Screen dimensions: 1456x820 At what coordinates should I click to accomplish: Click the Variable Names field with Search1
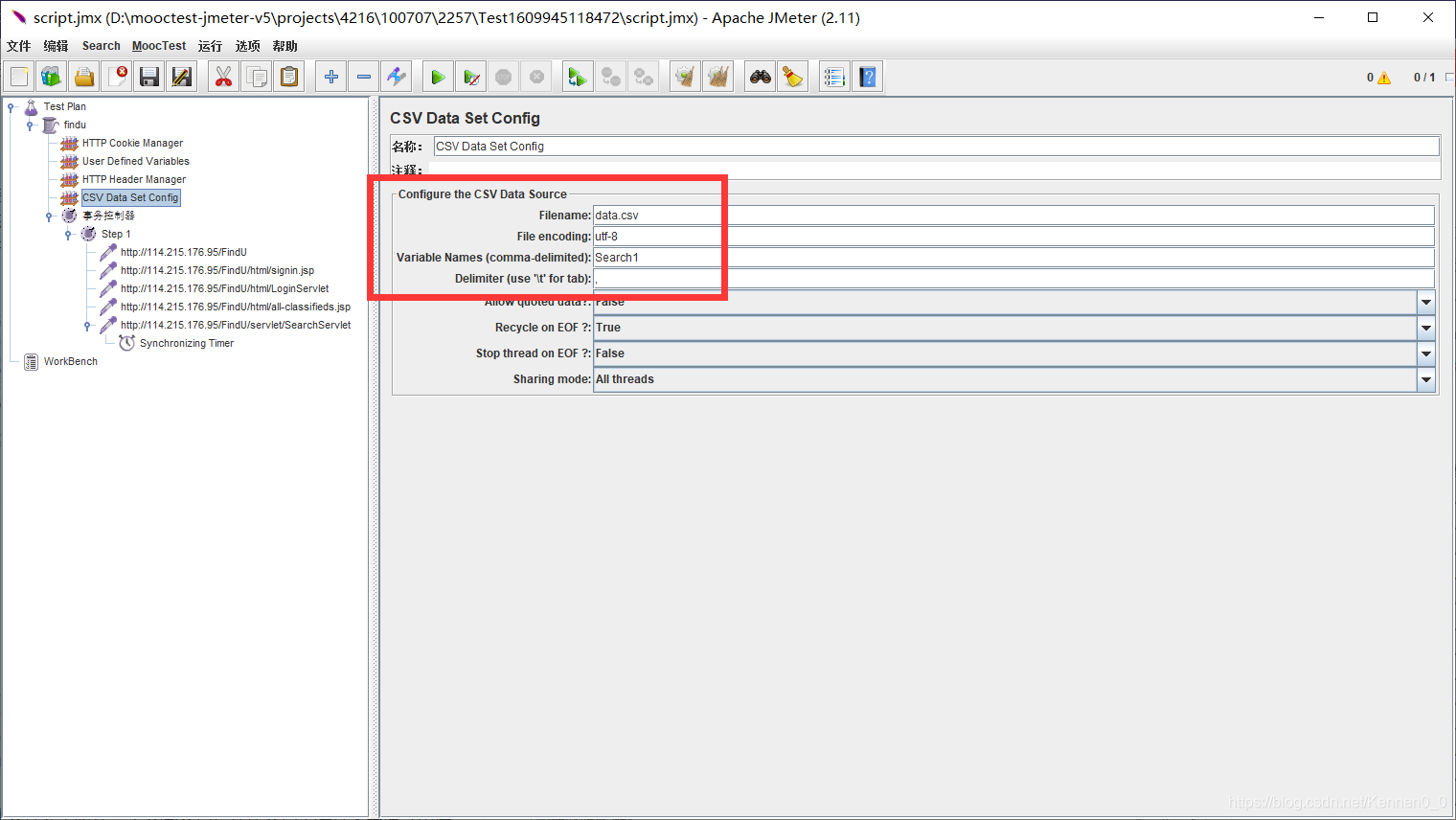(x=1013, y=258)
